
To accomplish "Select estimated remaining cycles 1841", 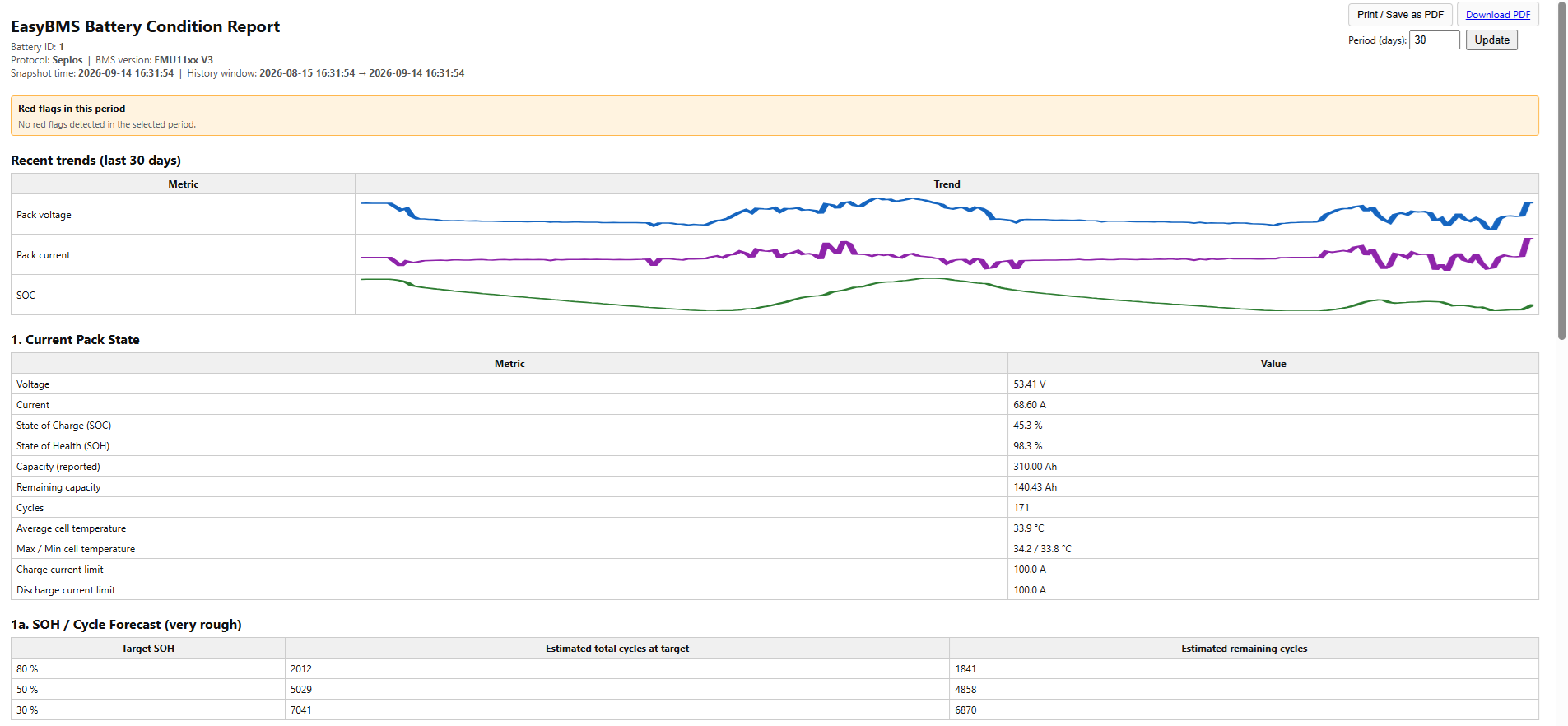I will [965, 669].
